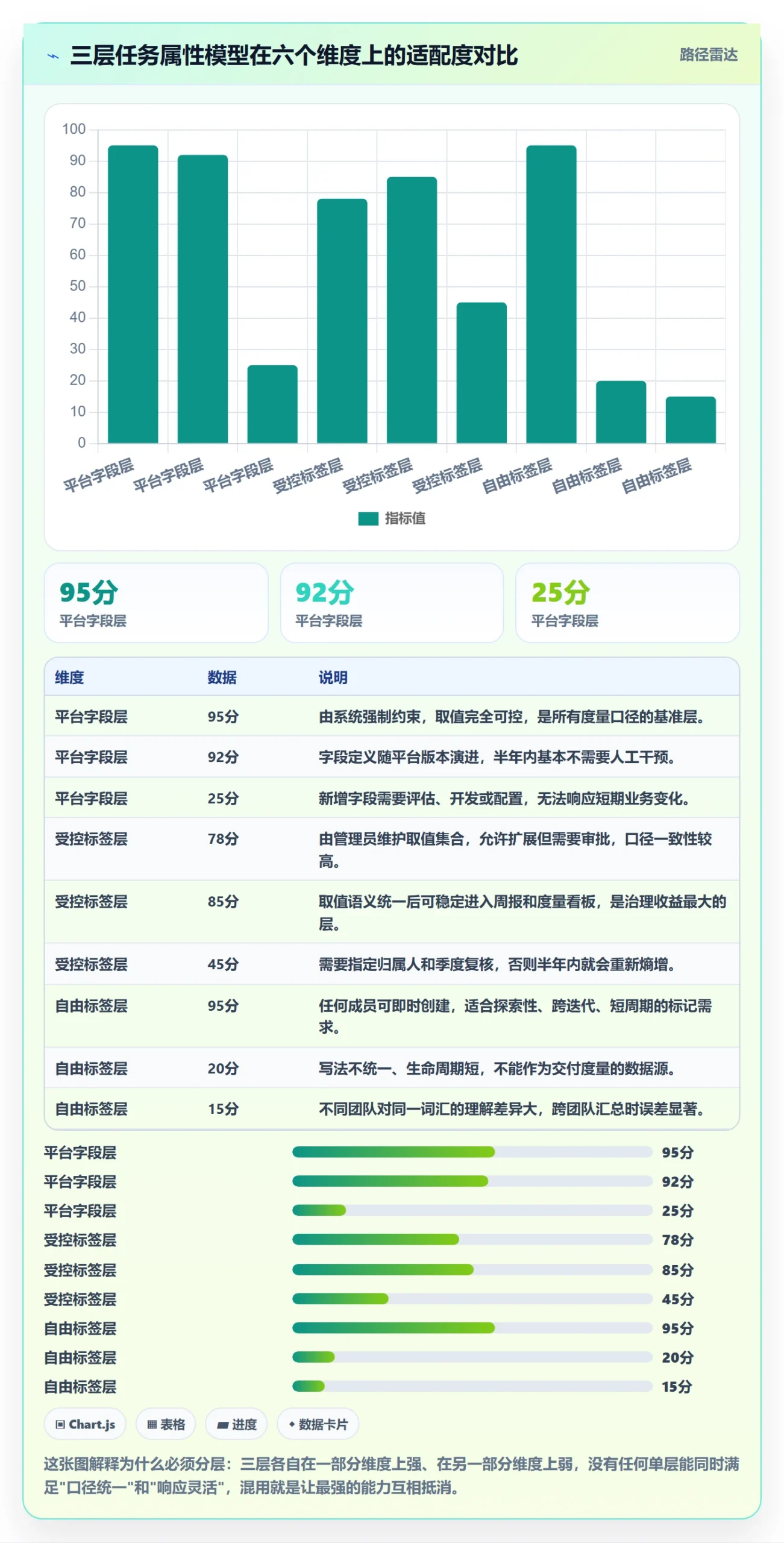Toggle the 指标值 legend color swatch
784x1543 pixels.
click(x=368, y=518)
